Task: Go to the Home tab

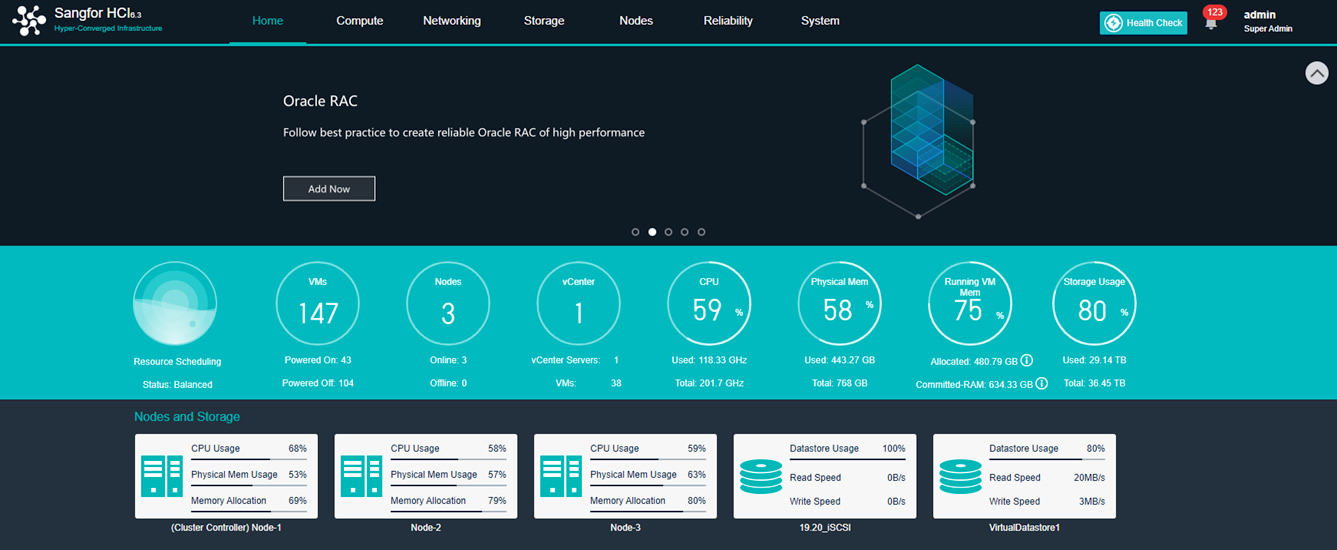Action: (x=268, y=21)
